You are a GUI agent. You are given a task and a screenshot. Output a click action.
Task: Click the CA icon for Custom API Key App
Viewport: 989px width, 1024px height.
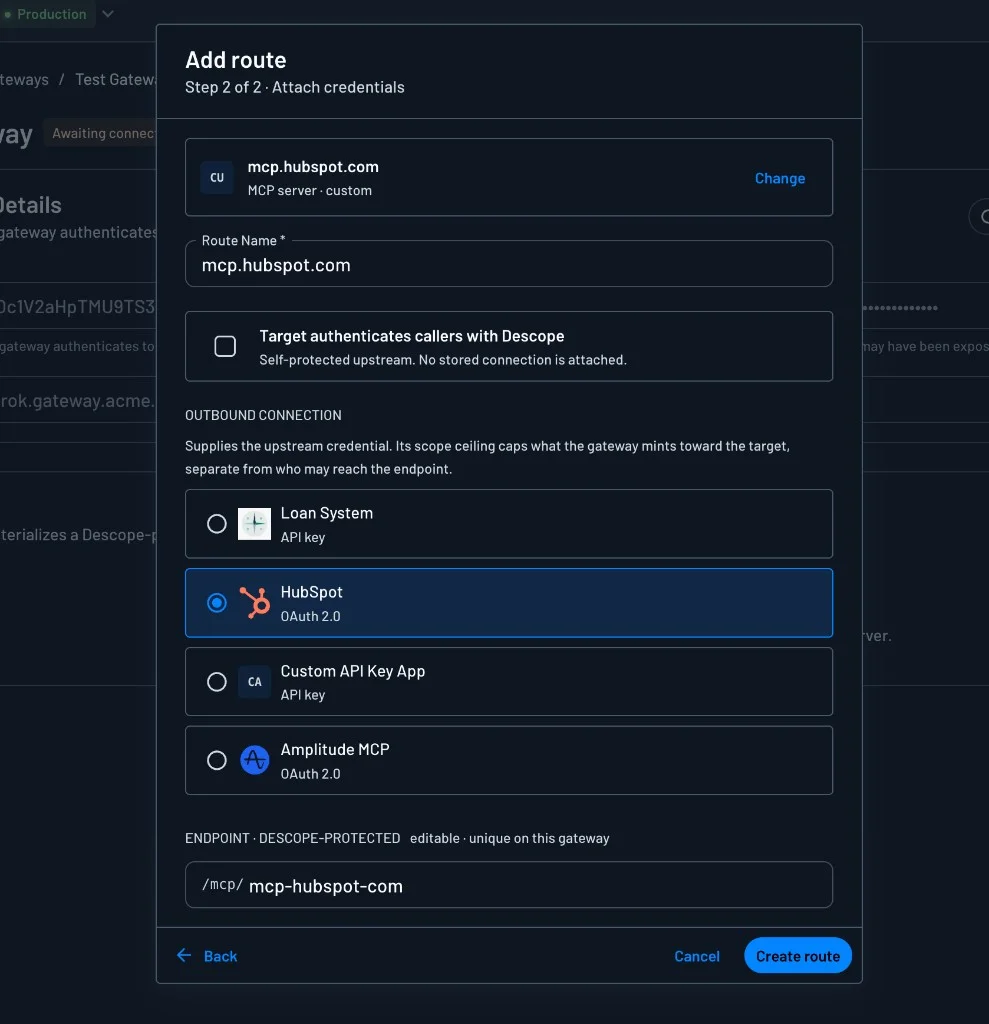[x=254, y=682]
